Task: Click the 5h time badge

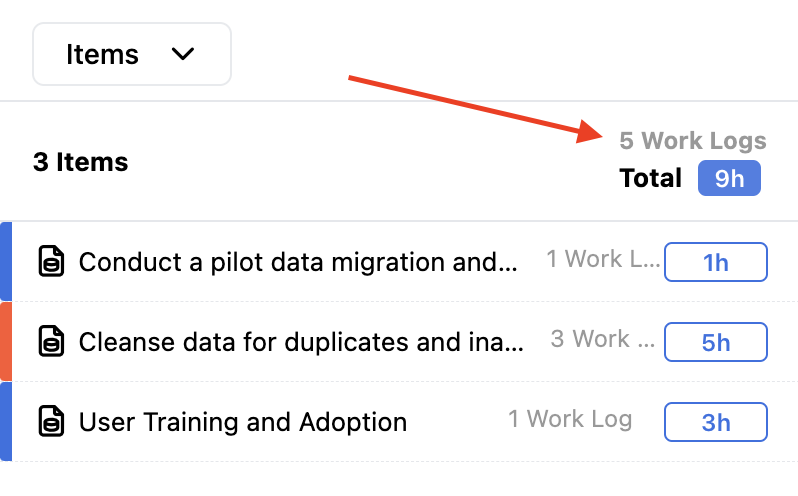Action: point(716,342)
